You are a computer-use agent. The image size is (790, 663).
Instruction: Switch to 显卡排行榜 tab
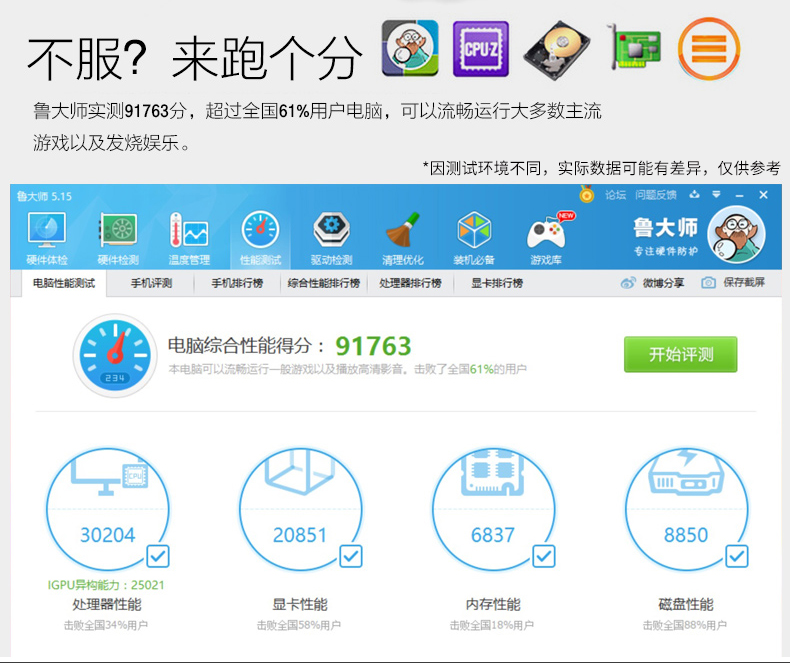[x=497, y=283]
